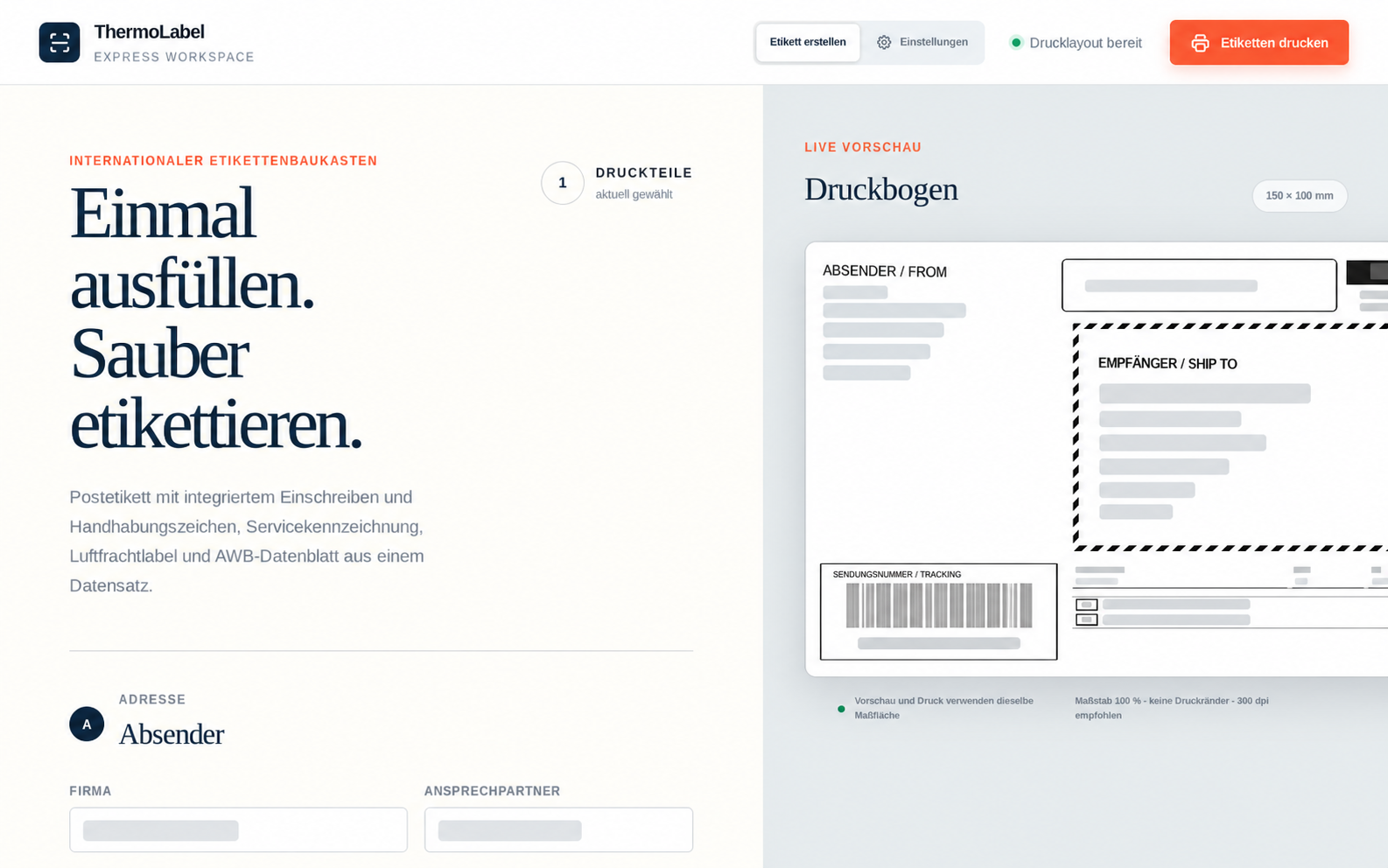
Task: Switch to the Etikett erstellen tab
Action: (x=808, y=42)
